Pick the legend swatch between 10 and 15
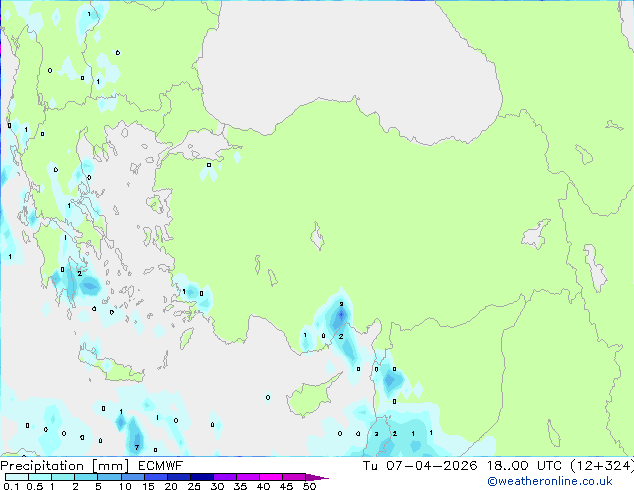This screenshot has height=490, width=634. (x=132, y=477)
